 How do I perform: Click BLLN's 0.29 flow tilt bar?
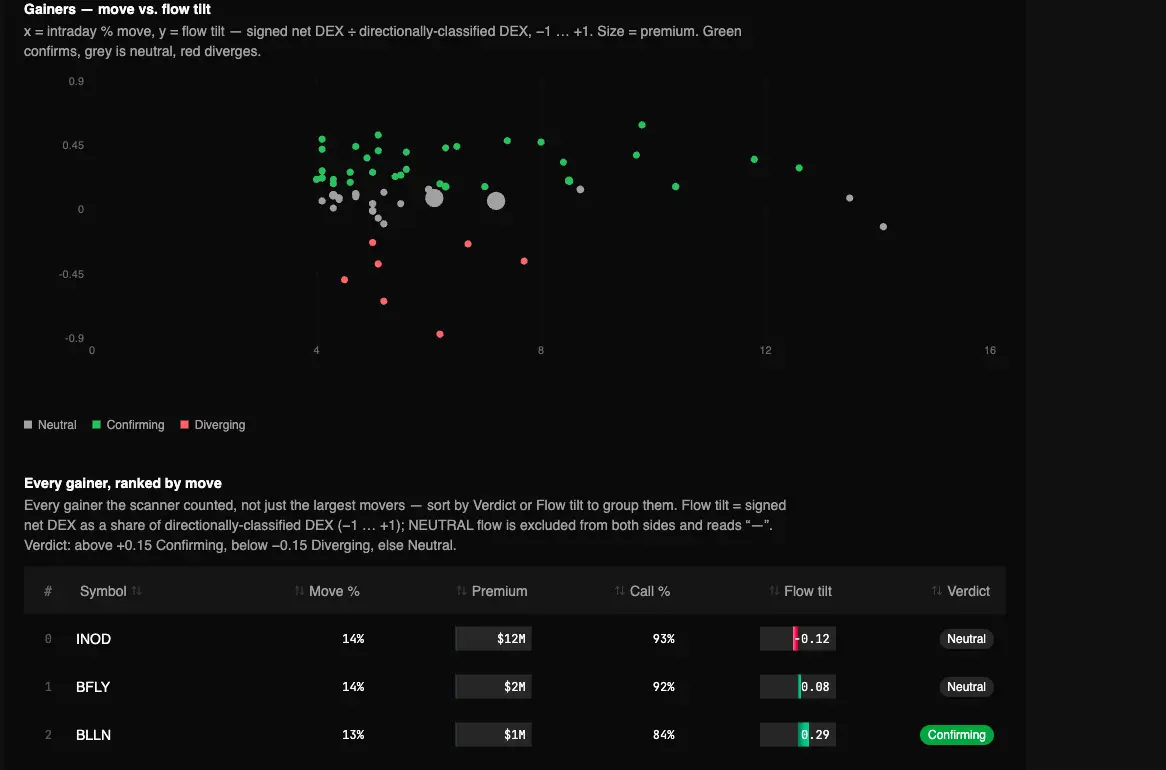[798, 734]
